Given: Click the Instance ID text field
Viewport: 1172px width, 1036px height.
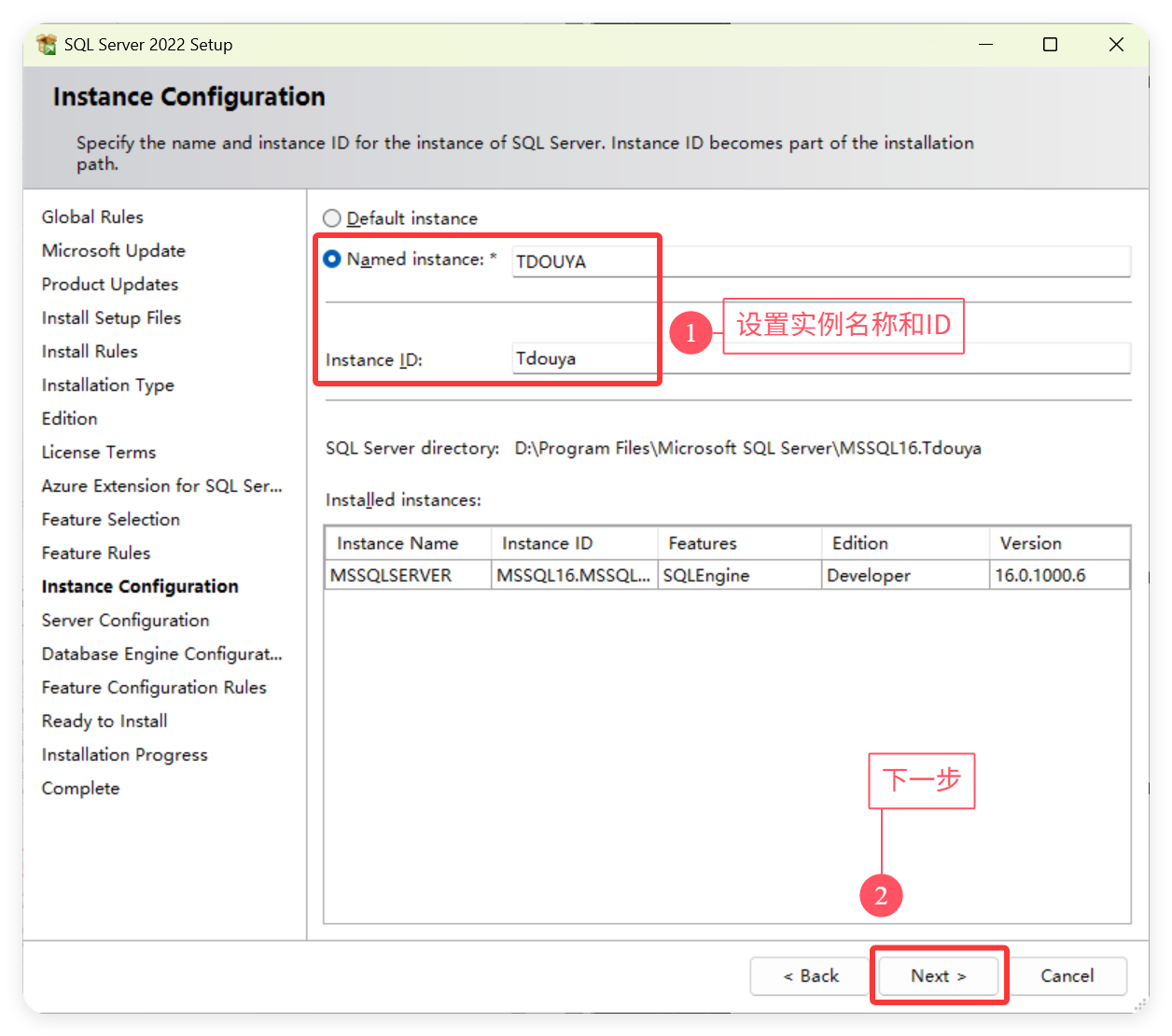Looking at the screenshot, I should click(821, 358).
